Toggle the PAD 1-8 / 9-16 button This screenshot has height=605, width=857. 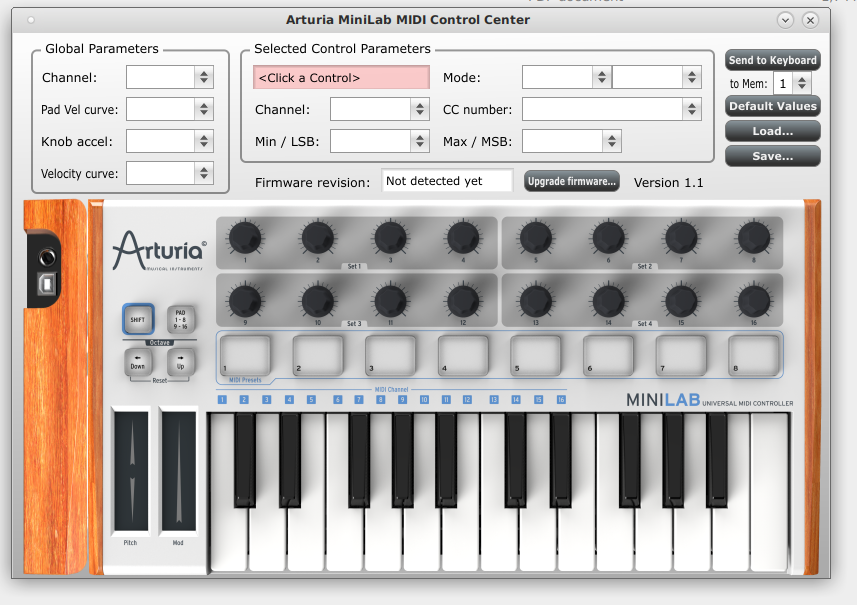click(180, 319)
